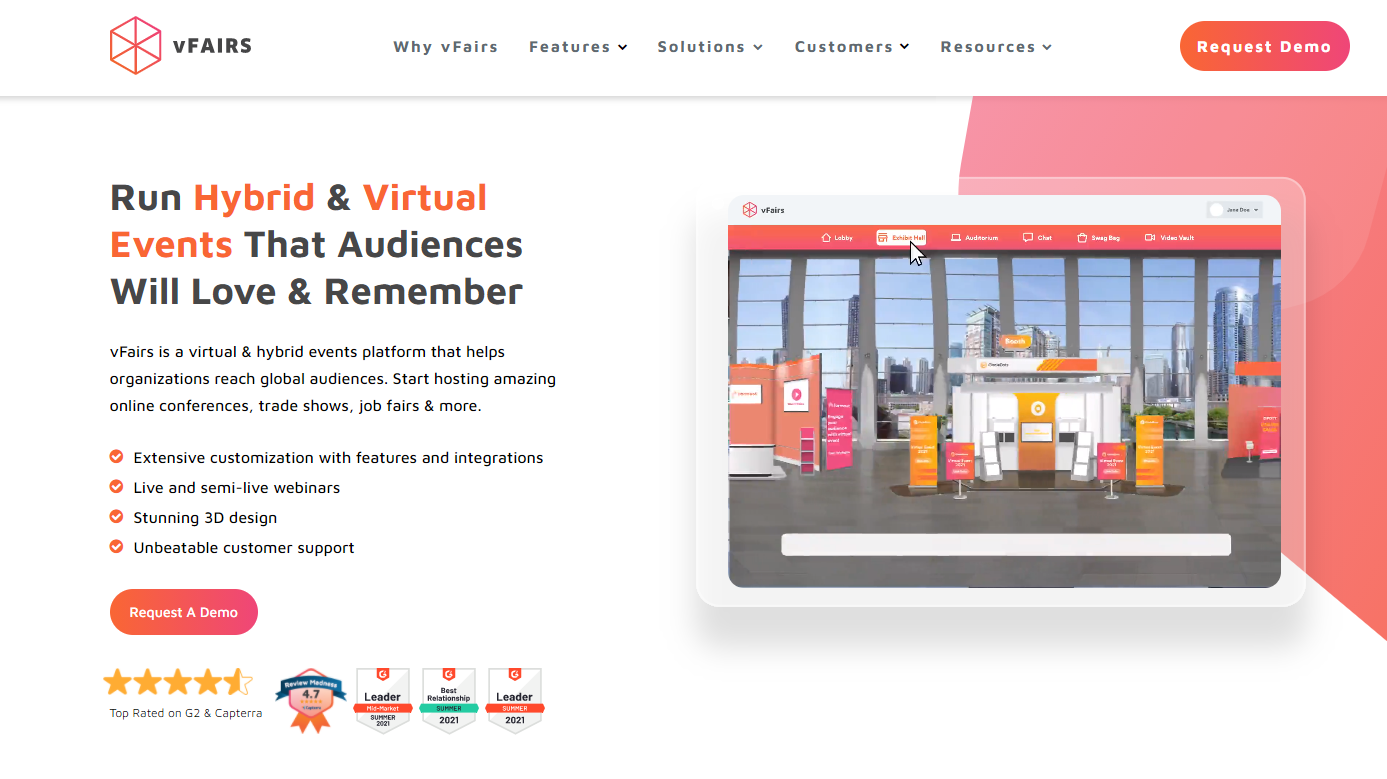Select Exhibit Hall in demo preview

(902, 238)
